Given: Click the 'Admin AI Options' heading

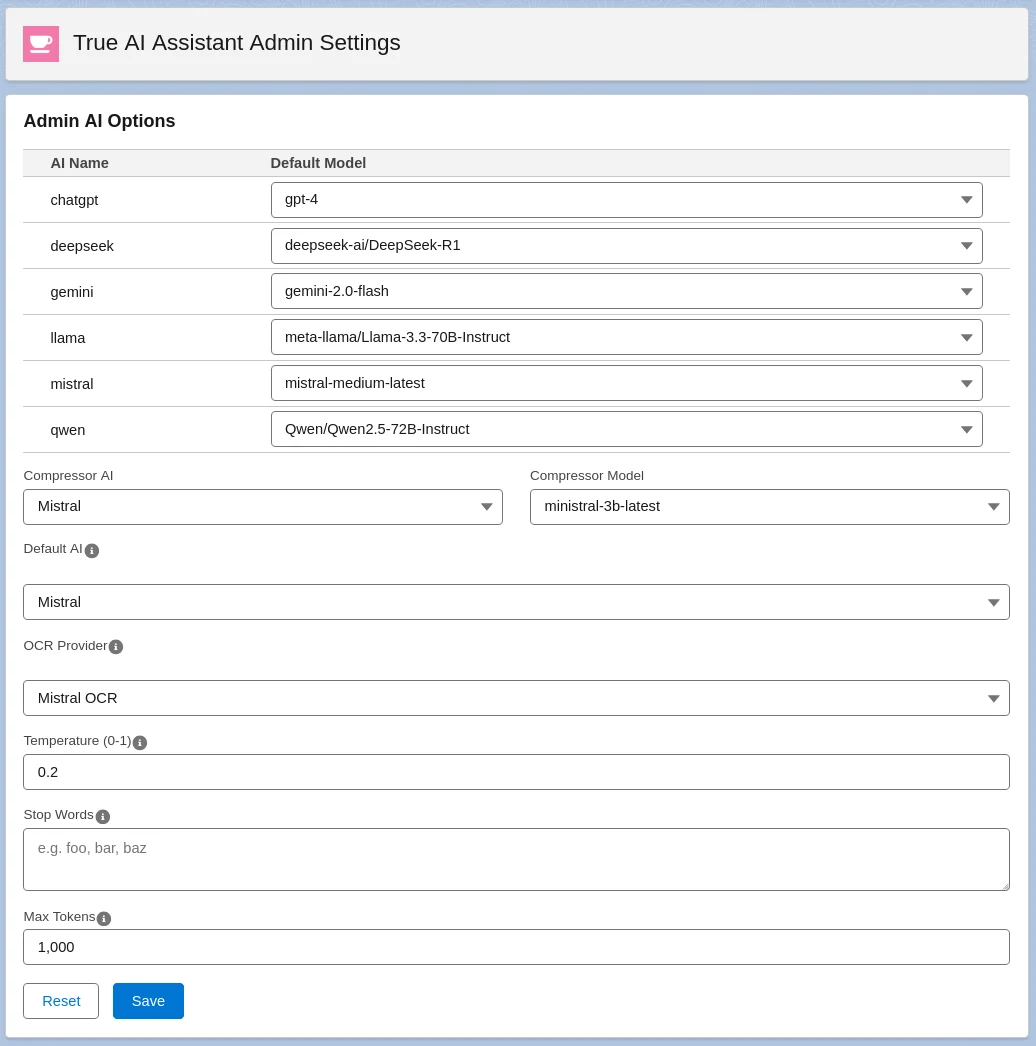Looking at the screenshot, I should point(99,121).
